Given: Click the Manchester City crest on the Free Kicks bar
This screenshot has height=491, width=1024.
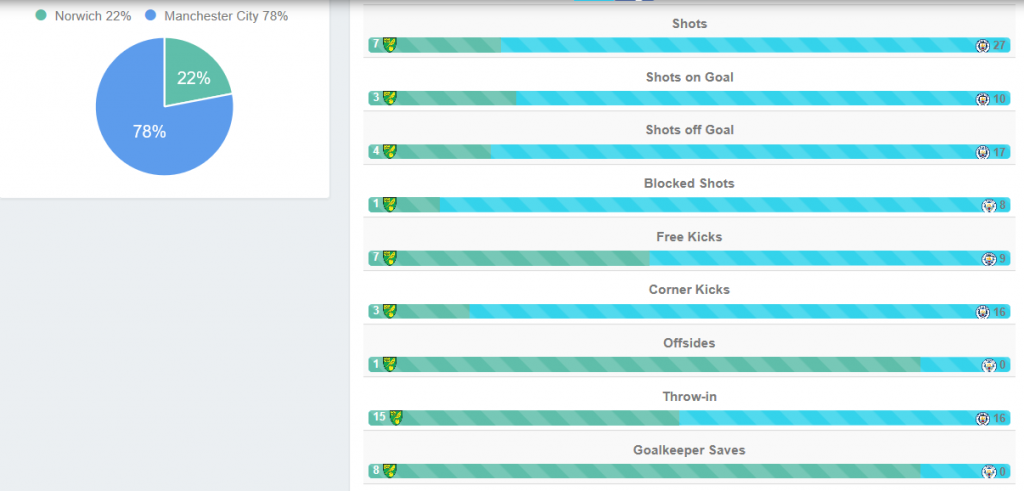Looking at the screenshot, I should pos(989,259).
